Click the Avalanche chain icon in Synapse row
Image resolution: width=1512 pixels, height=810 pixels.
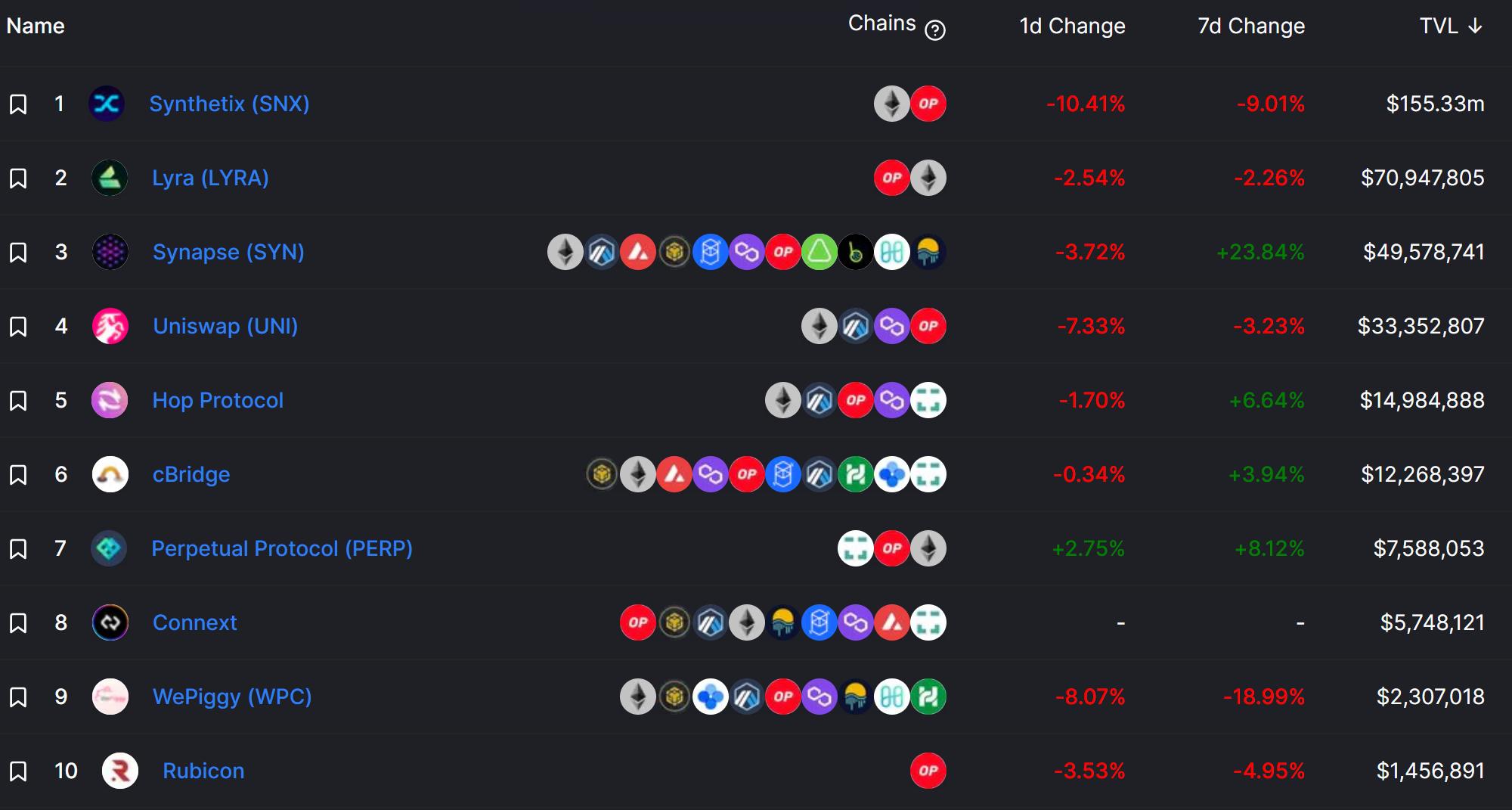click(x=638, y=252)
